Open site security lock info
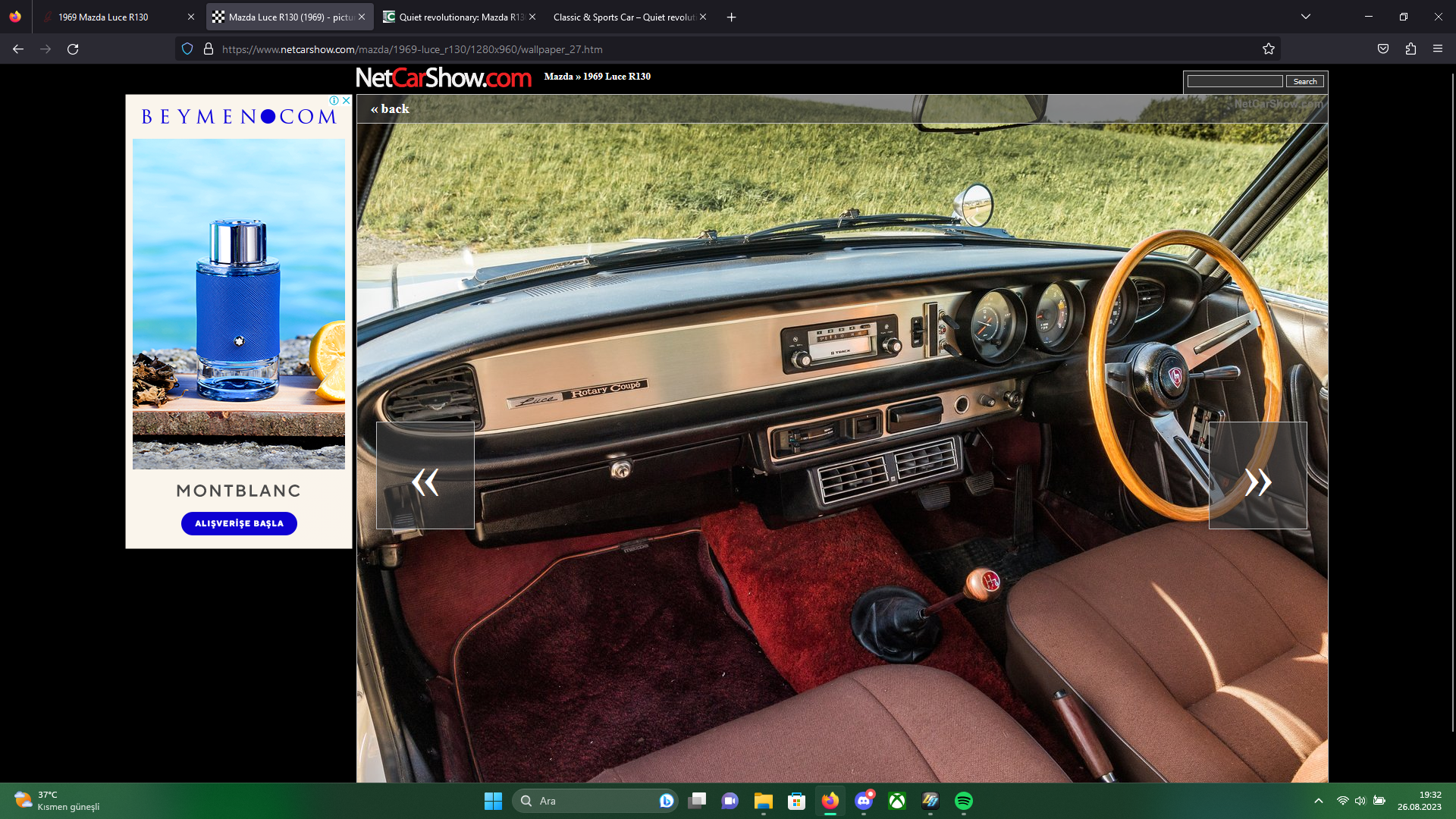The height and width of the screenshot is (819, 1456). point(209,49)
